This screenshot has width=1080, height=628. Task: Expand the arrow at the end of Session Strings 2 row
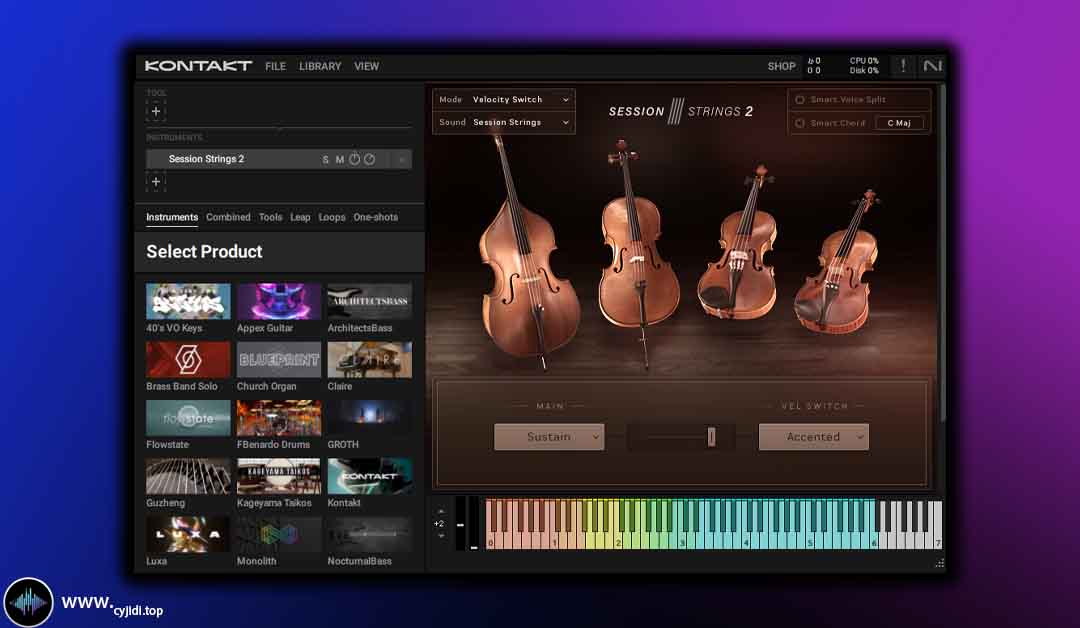click(x=402, y=160)
